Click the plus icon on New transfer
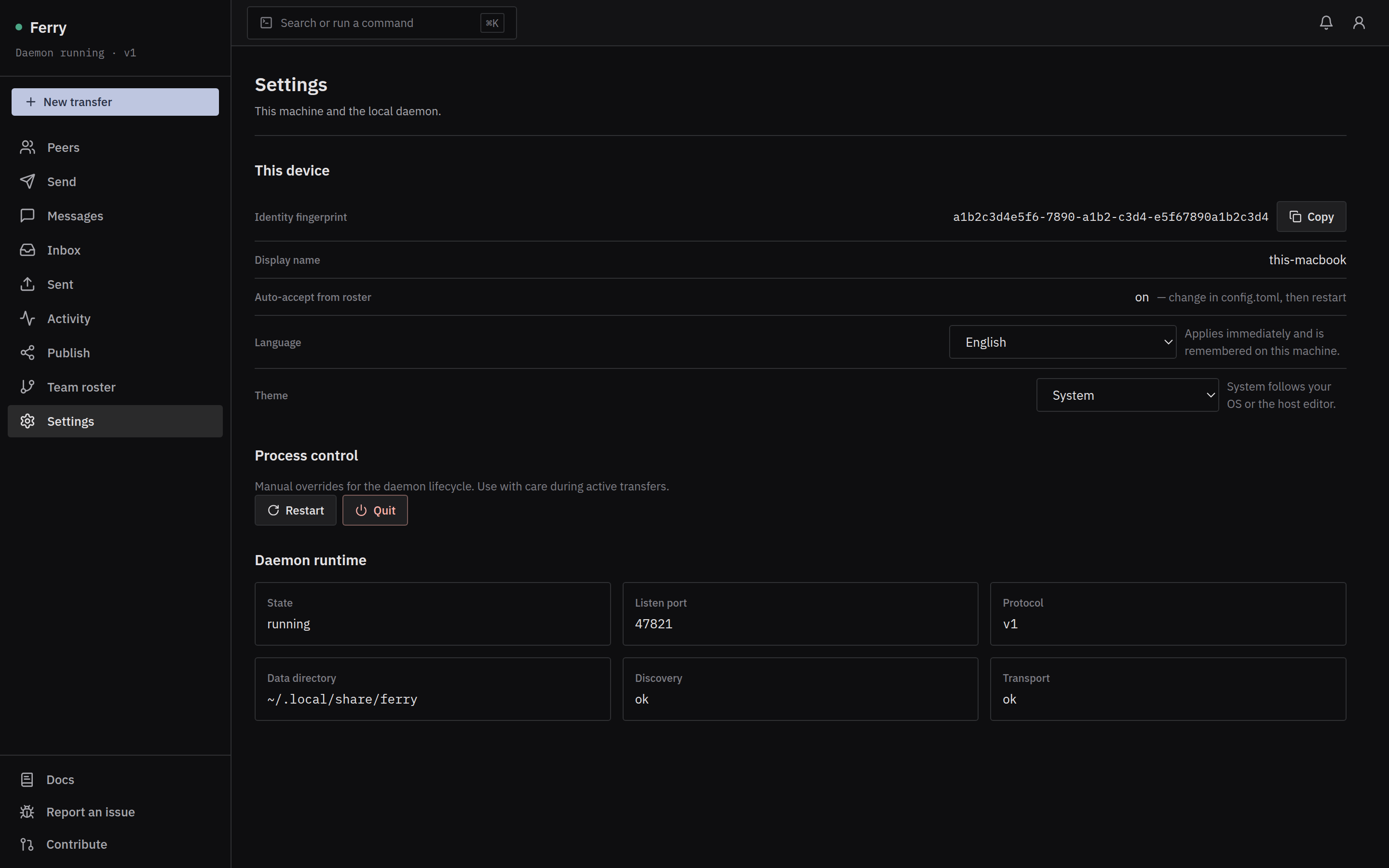1389x868 pixels. tap(31, 102)
